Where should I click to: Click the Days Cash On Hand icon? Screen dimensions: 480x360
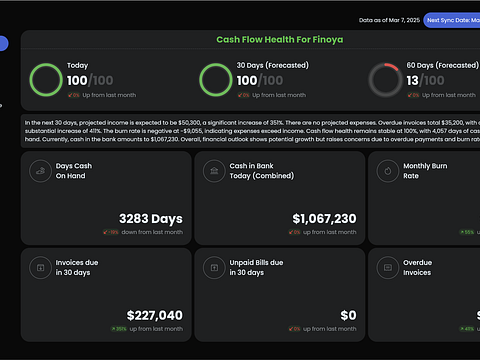(x=40, y=171)
